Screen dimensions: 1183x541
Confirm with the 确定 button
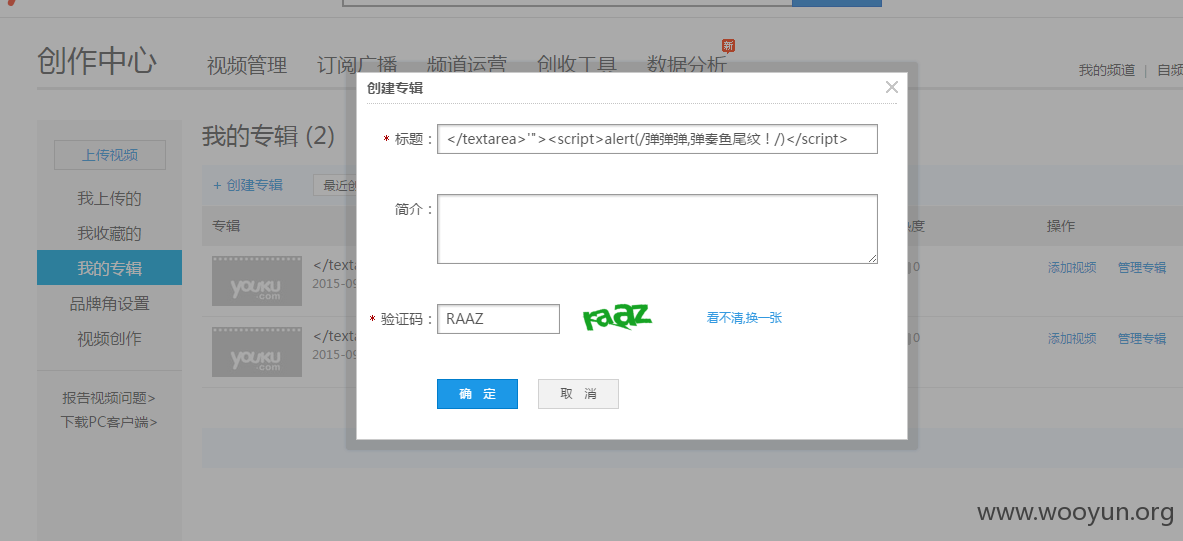tap(478, 394)
